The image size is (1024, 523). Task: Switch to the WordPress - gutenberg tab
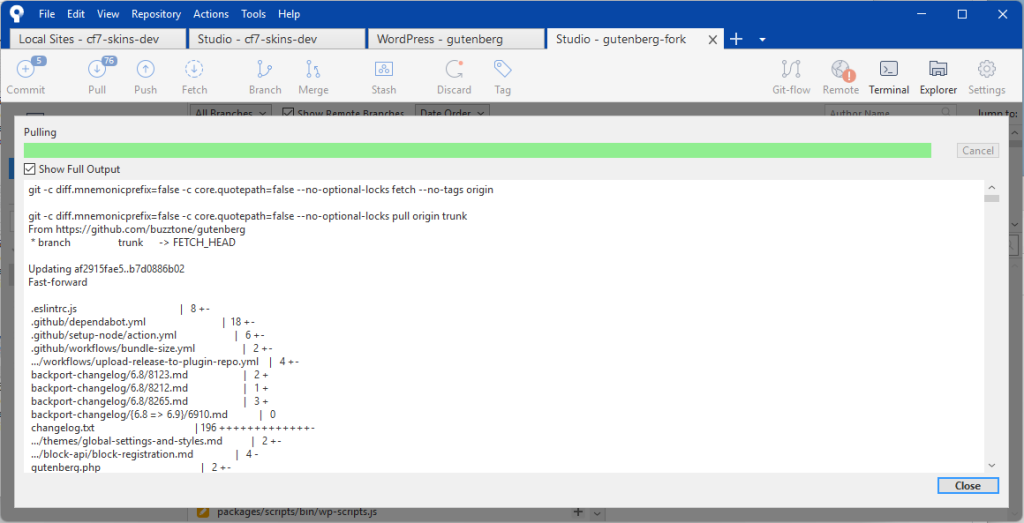coord(454,39)
